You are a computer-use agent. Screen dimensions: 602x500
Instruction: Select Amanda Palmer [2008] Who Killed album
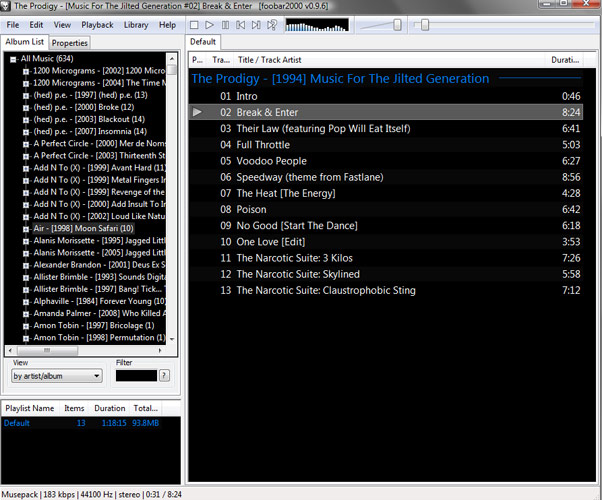tap(100, 313)
